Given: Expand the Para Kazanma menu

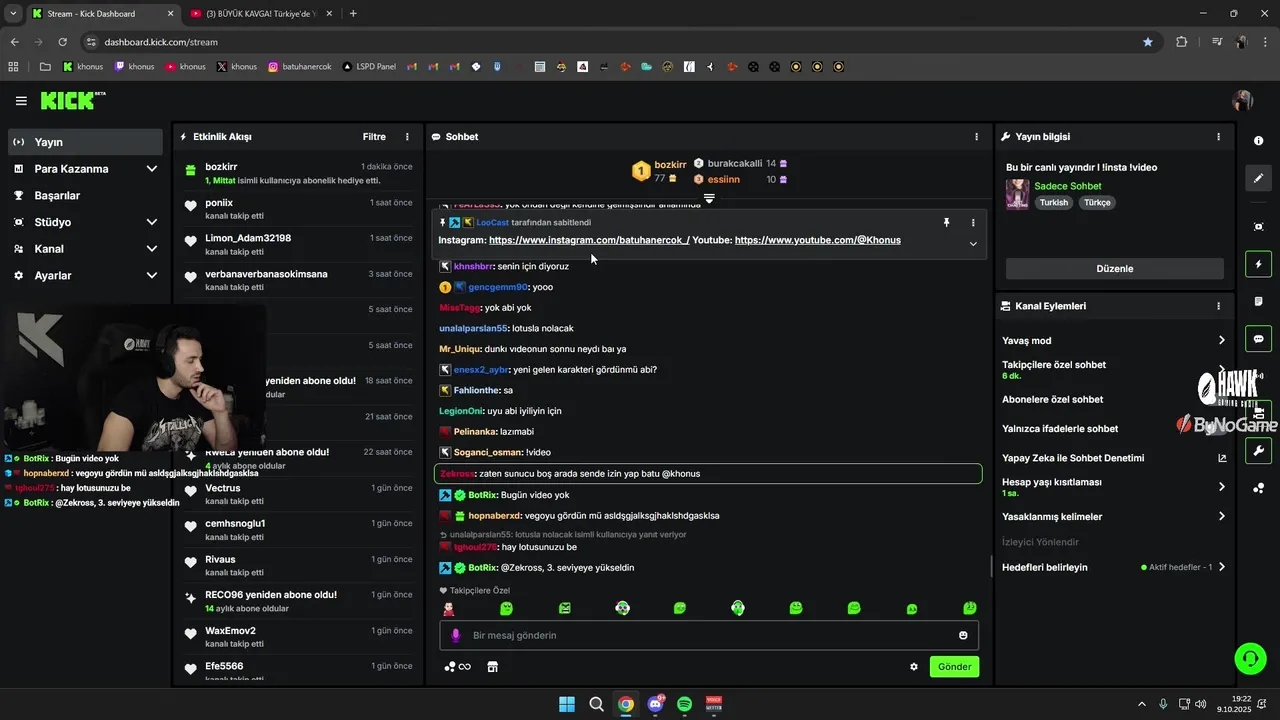Looking at the screenshot, I should [85, 169].
